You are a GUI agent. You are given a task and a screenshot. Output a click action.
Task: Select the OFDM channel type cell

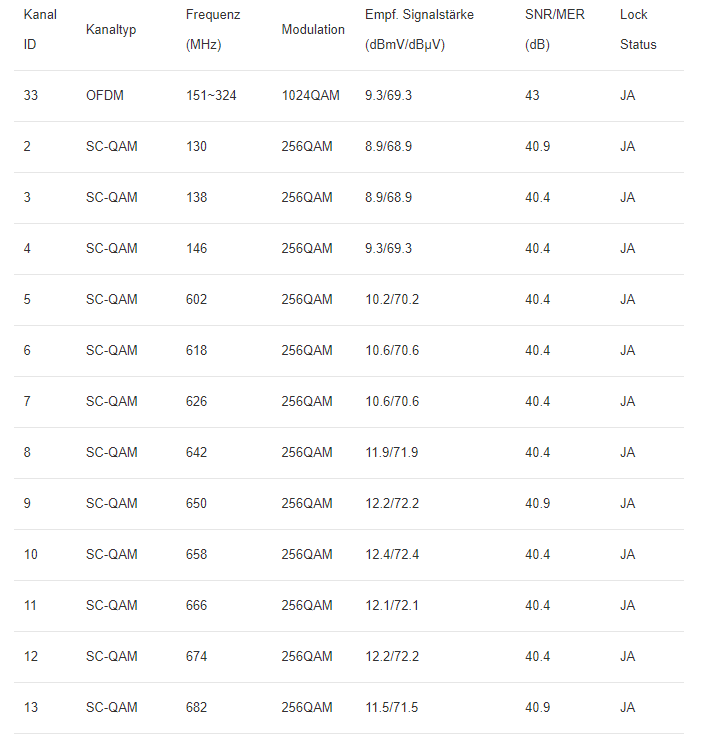[105, 95]
